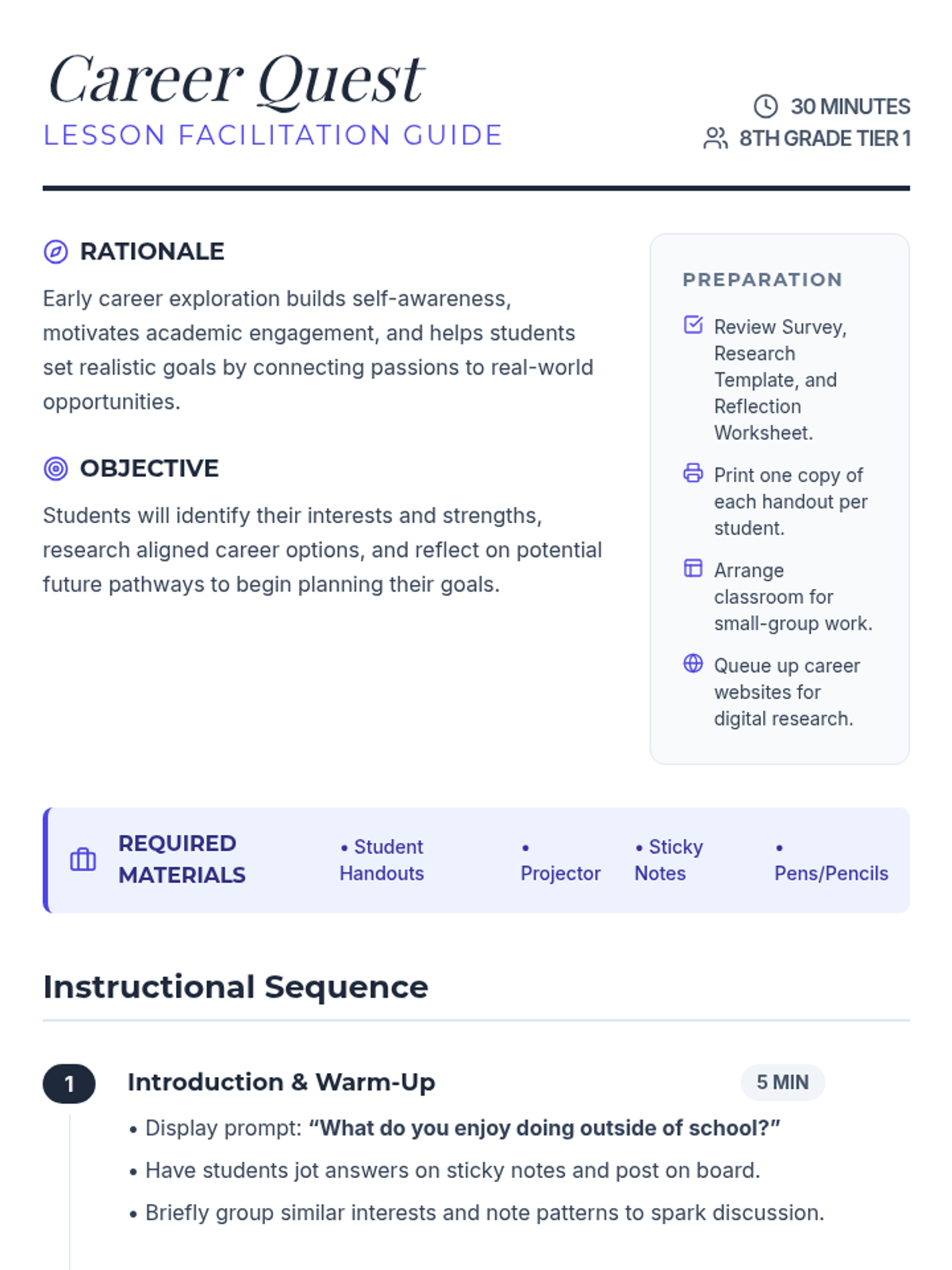Click the step 1 number badge

tap(69, 1083)
